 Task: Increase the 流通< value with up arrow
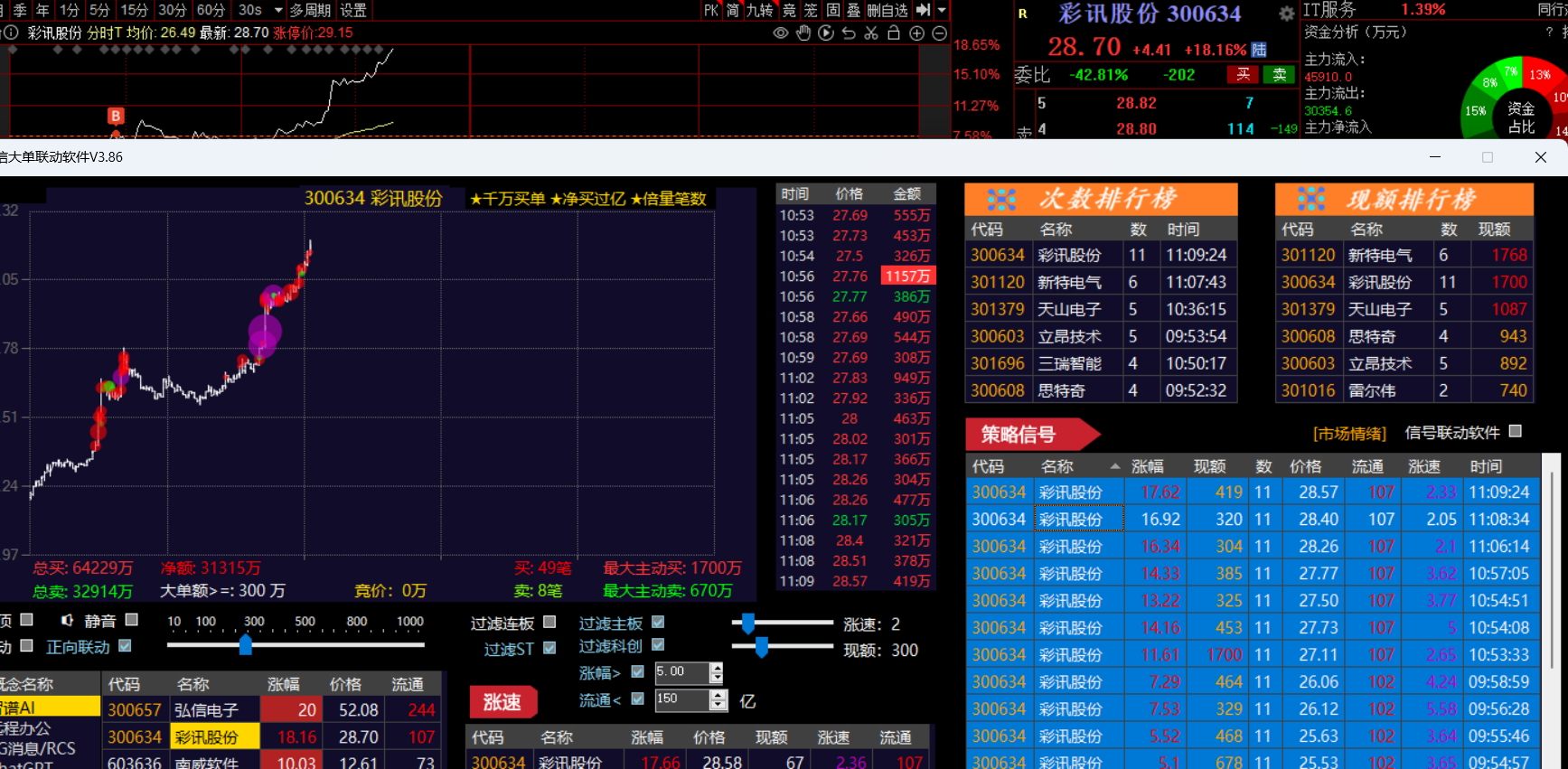(718, 695)
